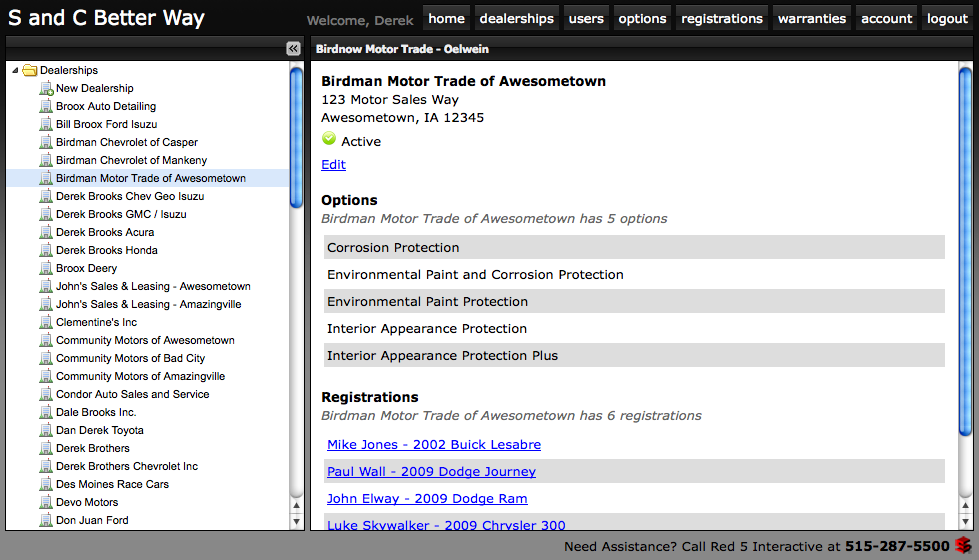
Task: Click the icon next to Devo Motors
Action: [x=45, y=503]
